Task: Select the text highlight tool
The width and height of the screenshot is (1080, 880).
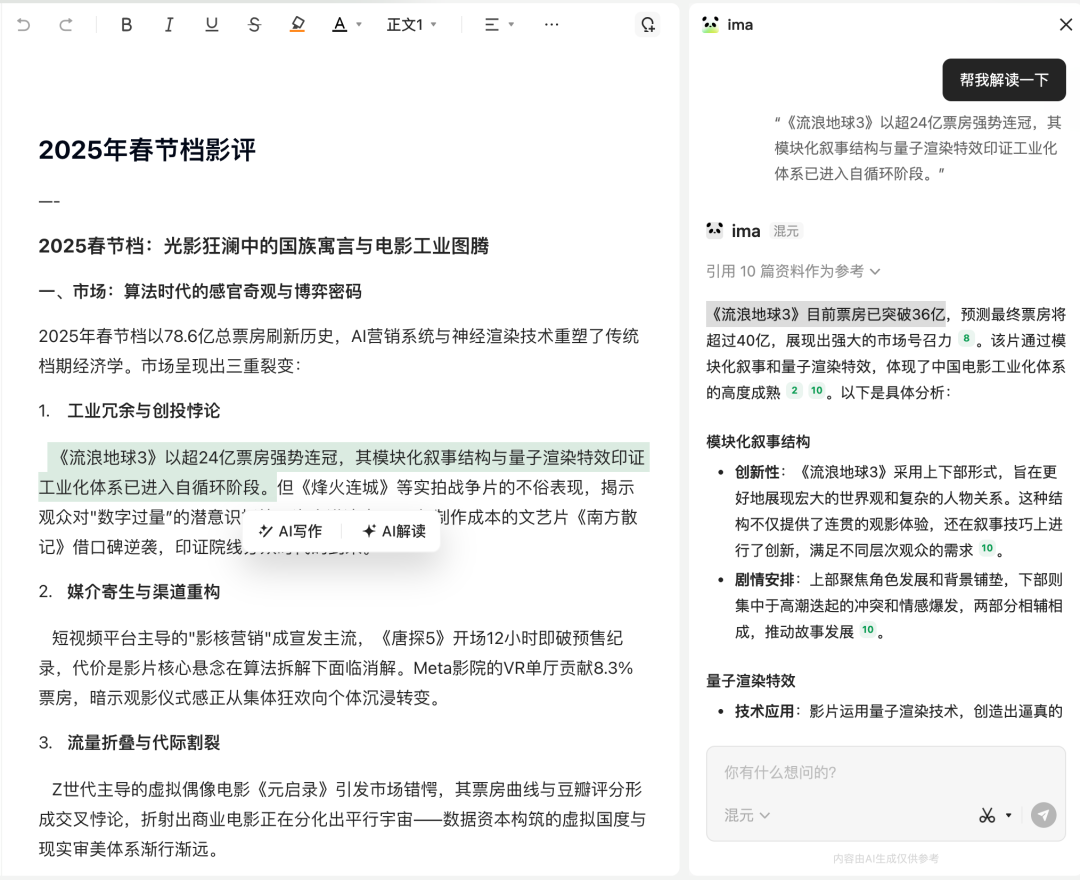Action: pyautogui.click(x=297, y=24)
